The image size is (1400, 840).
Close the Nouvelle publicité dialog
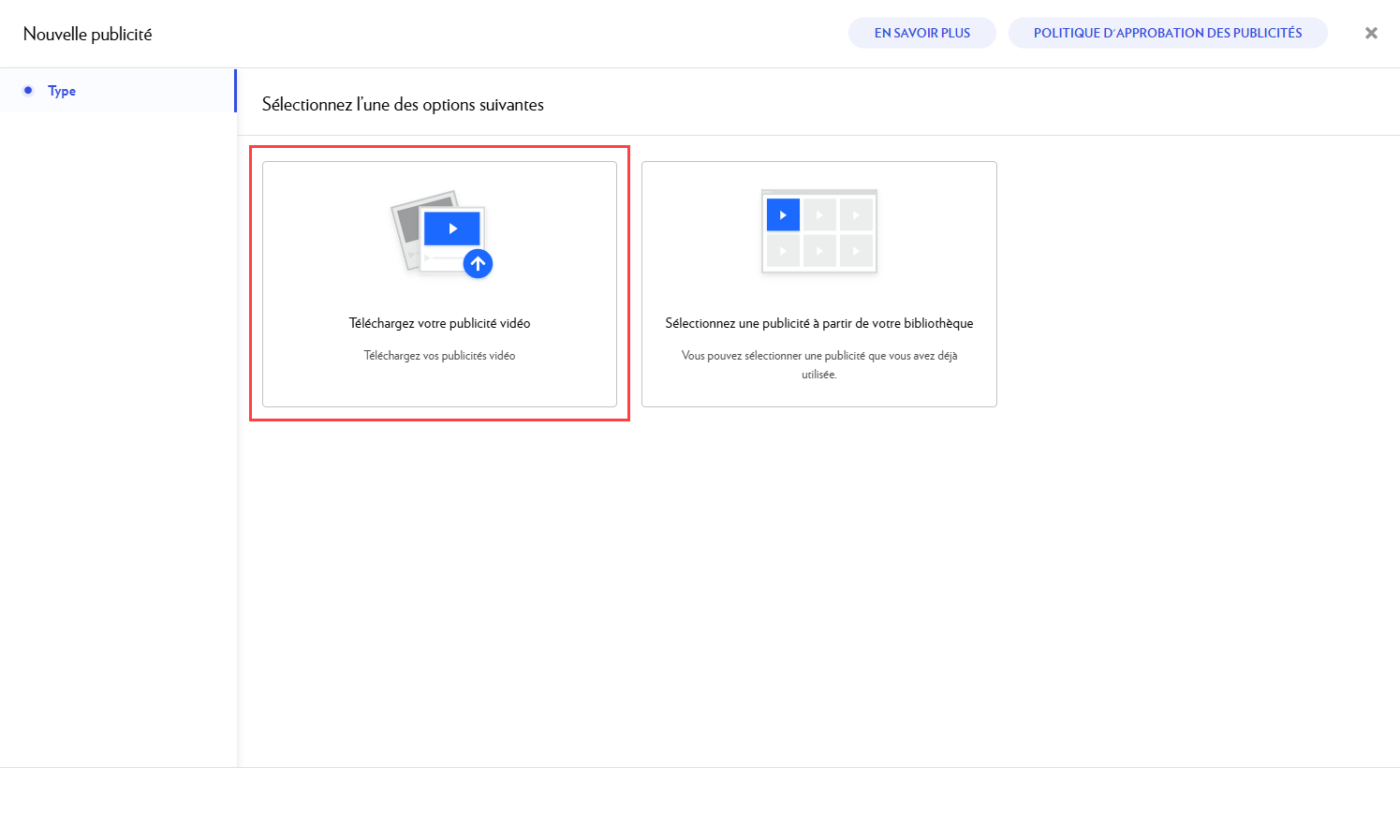pos(1371,33)
